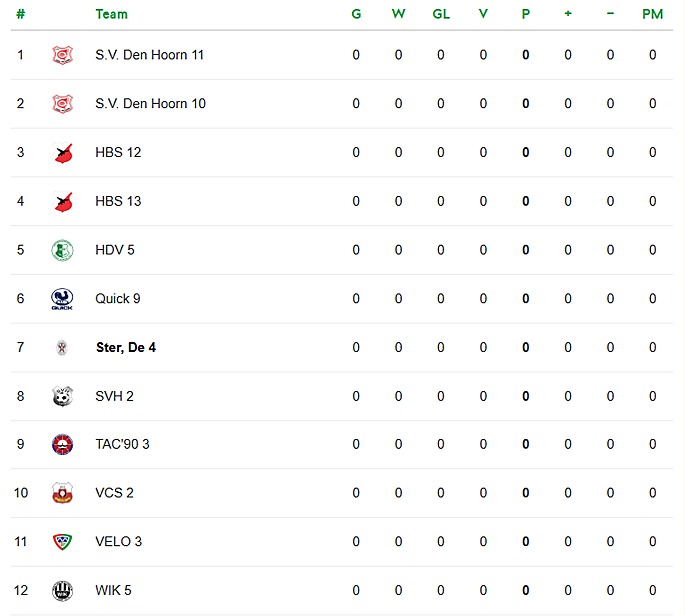Click the VELO 3 shield logo

(62, 542)
